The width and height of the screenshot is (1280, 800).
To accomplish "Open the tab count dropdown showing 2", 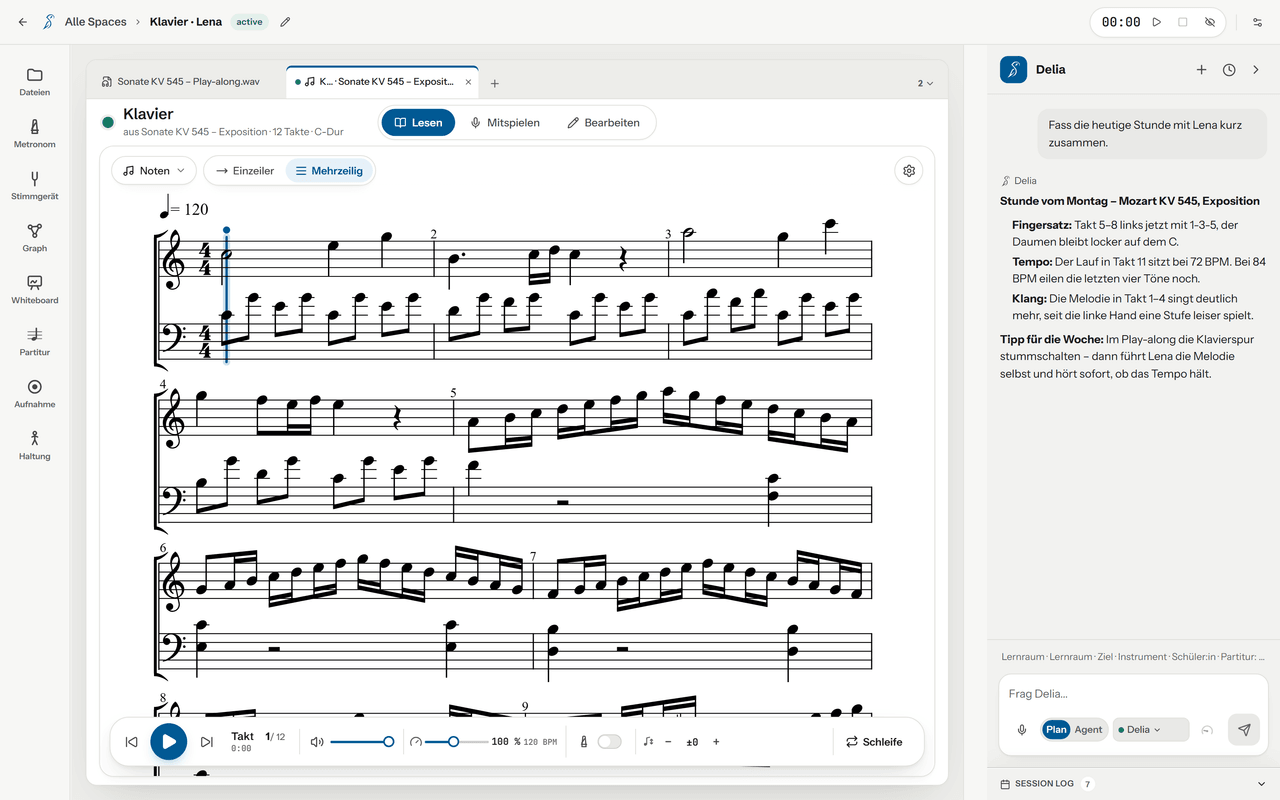I will point(925,83).
